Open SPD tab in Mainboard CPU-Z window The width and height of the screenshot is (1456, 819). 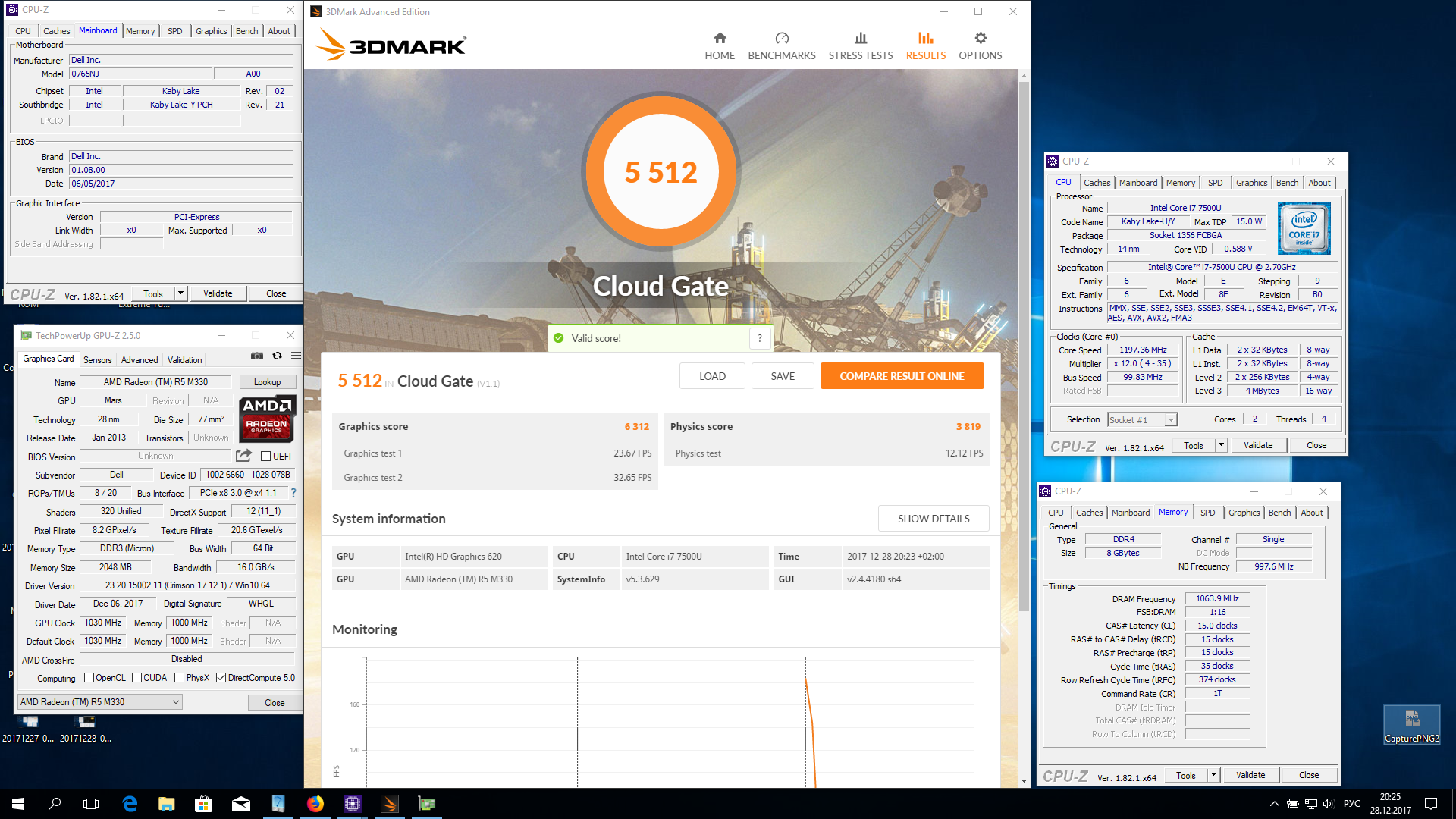[x=175, y=31]
